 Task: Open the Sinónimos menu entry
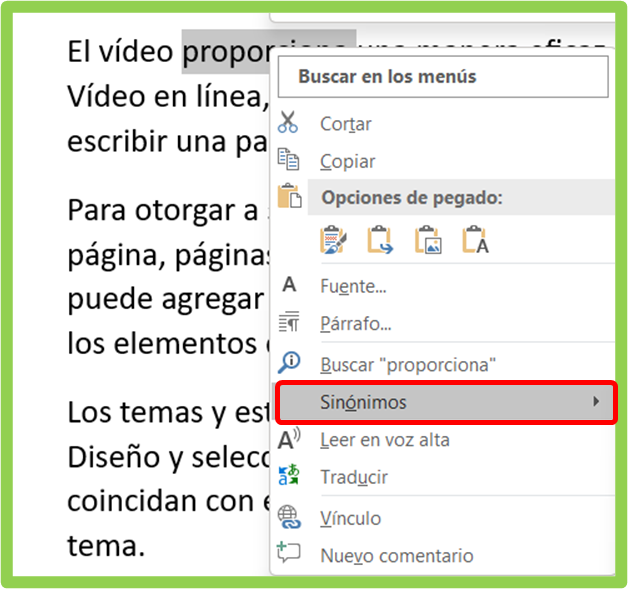pos(446,402)
